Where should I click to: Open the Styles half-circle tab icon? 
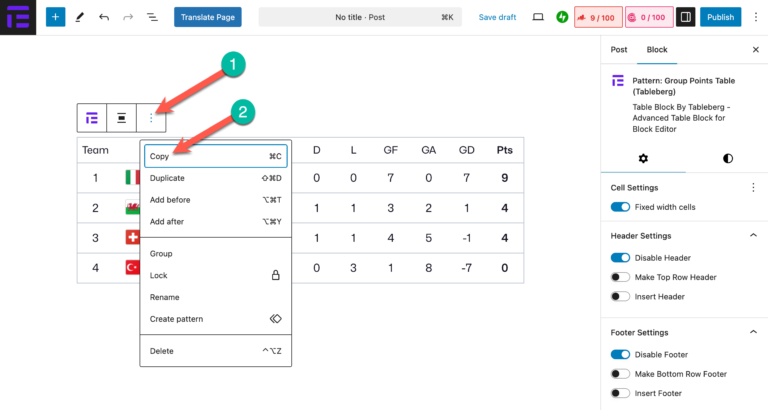point(727,158)
